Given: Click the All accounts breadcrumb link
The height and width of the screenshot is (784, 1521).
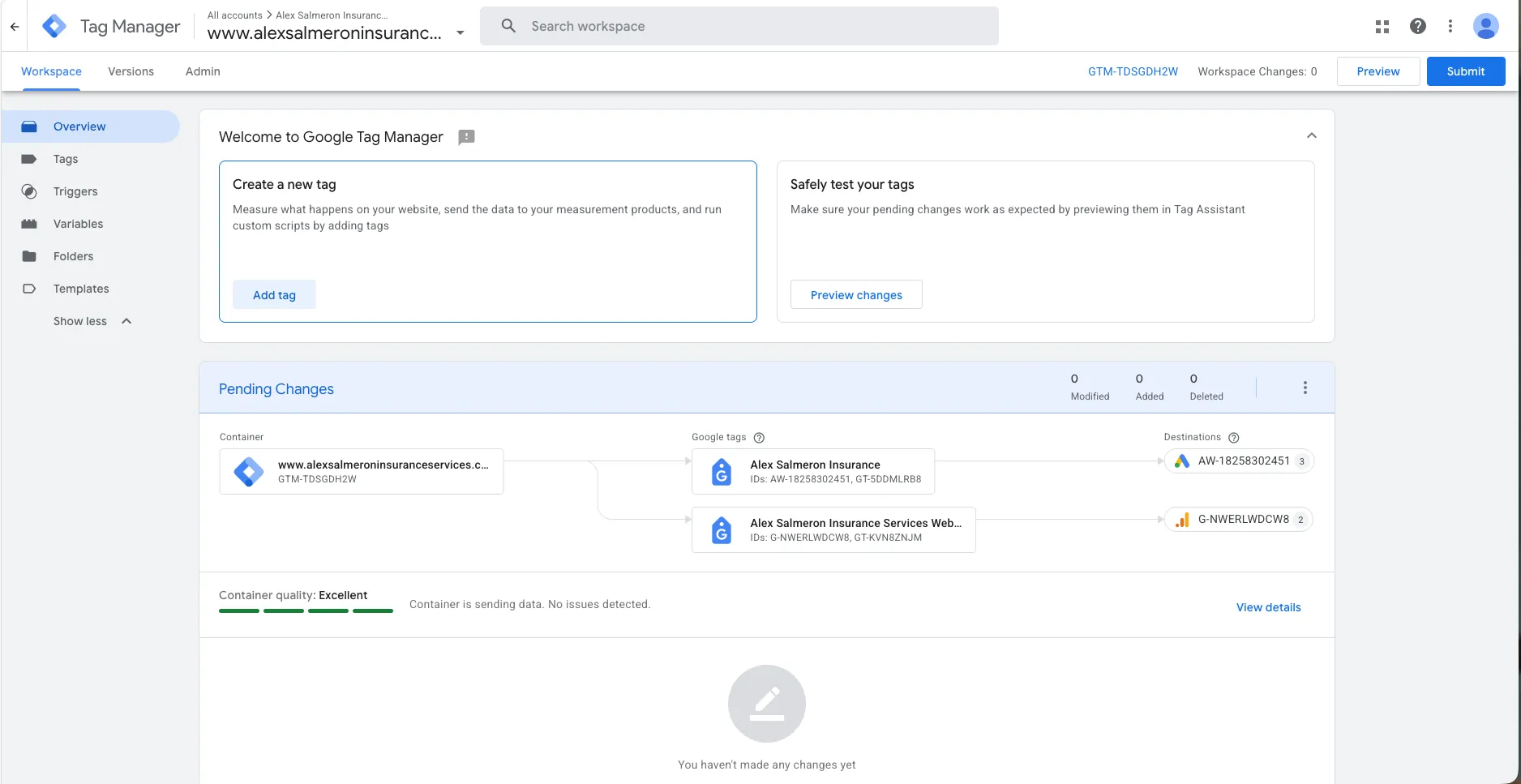Looking at the screenshot, I should pyautogui.click(x=235, y=15).
